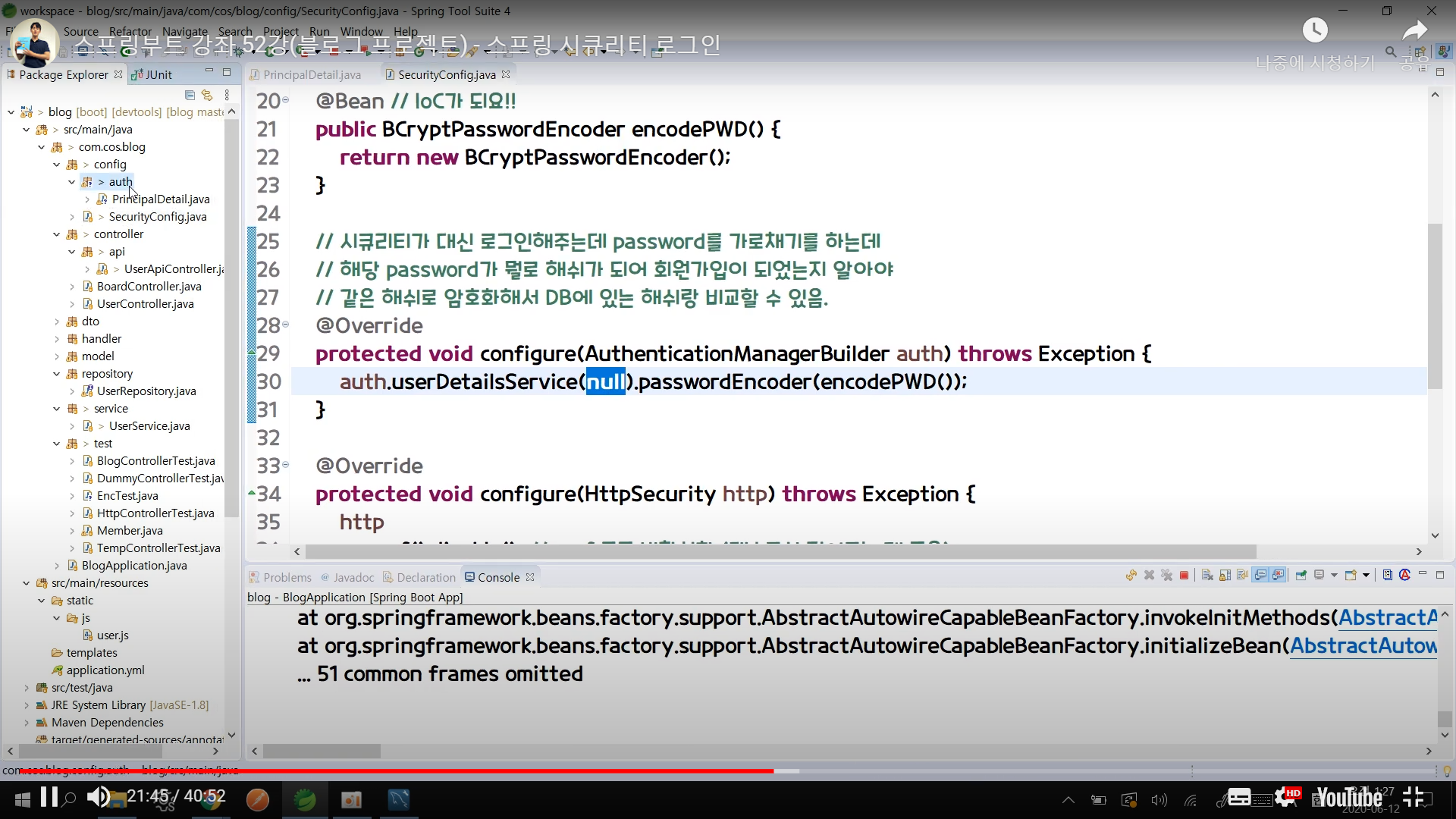Screen dimensions: 1456x819
Task: Open the new console view dropdown arrow
Action: click(1367, 576)
